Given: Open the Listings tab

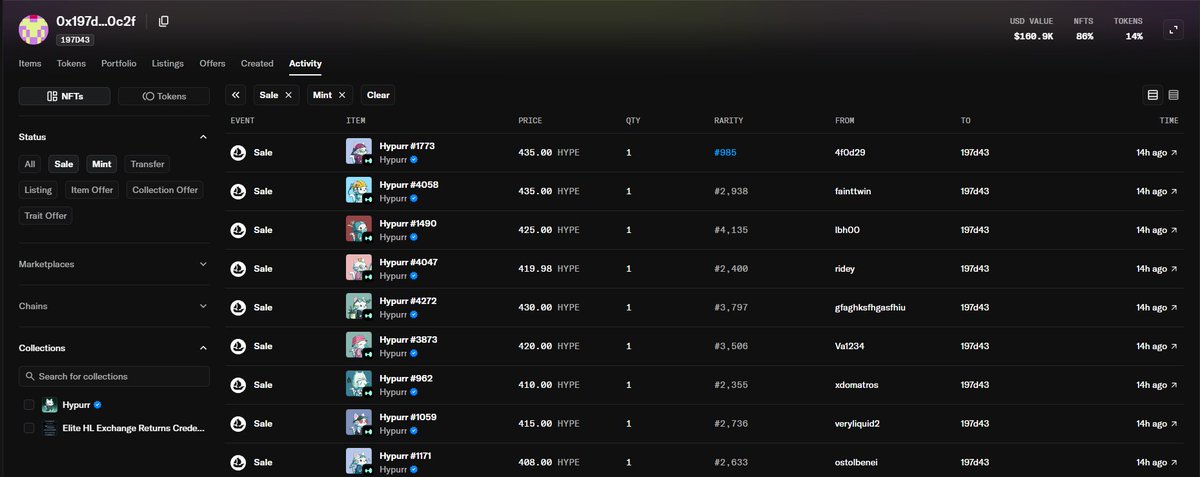Looking at the screenshot, I should 168,63.
